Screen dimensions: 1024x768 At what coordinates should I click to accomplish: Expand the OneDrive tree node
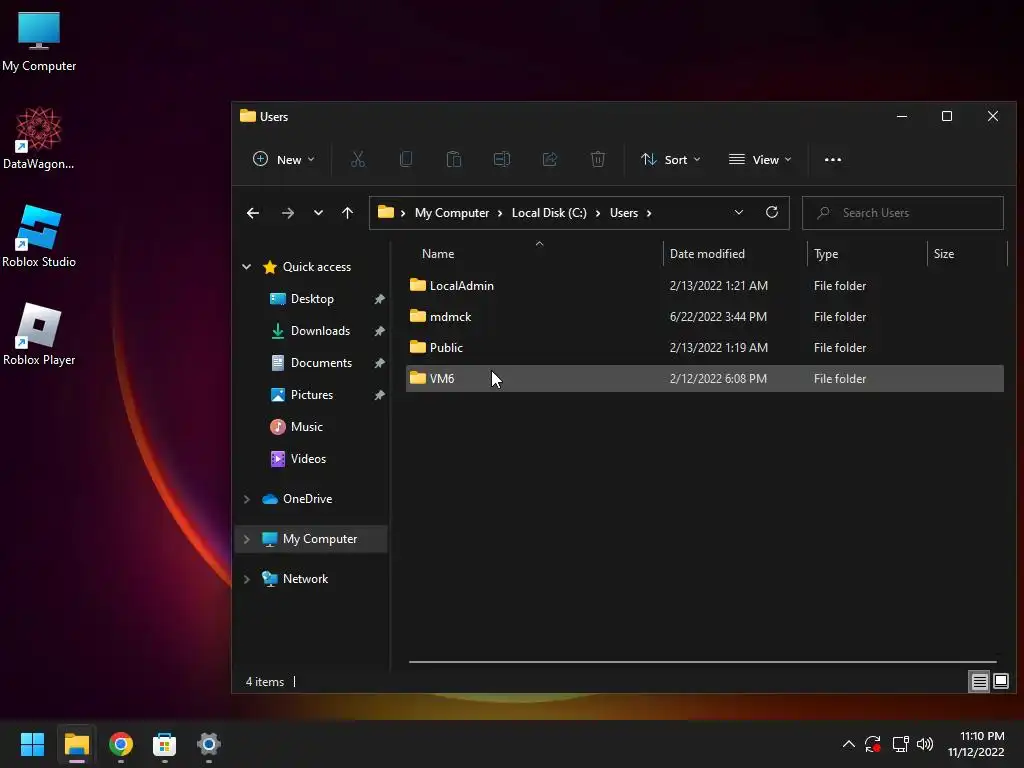tap(247, 499)
